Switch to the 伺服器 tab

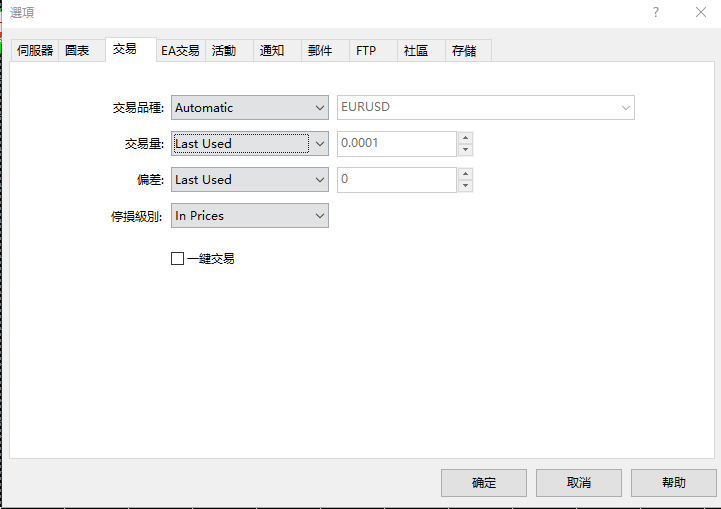pos(35,51)
